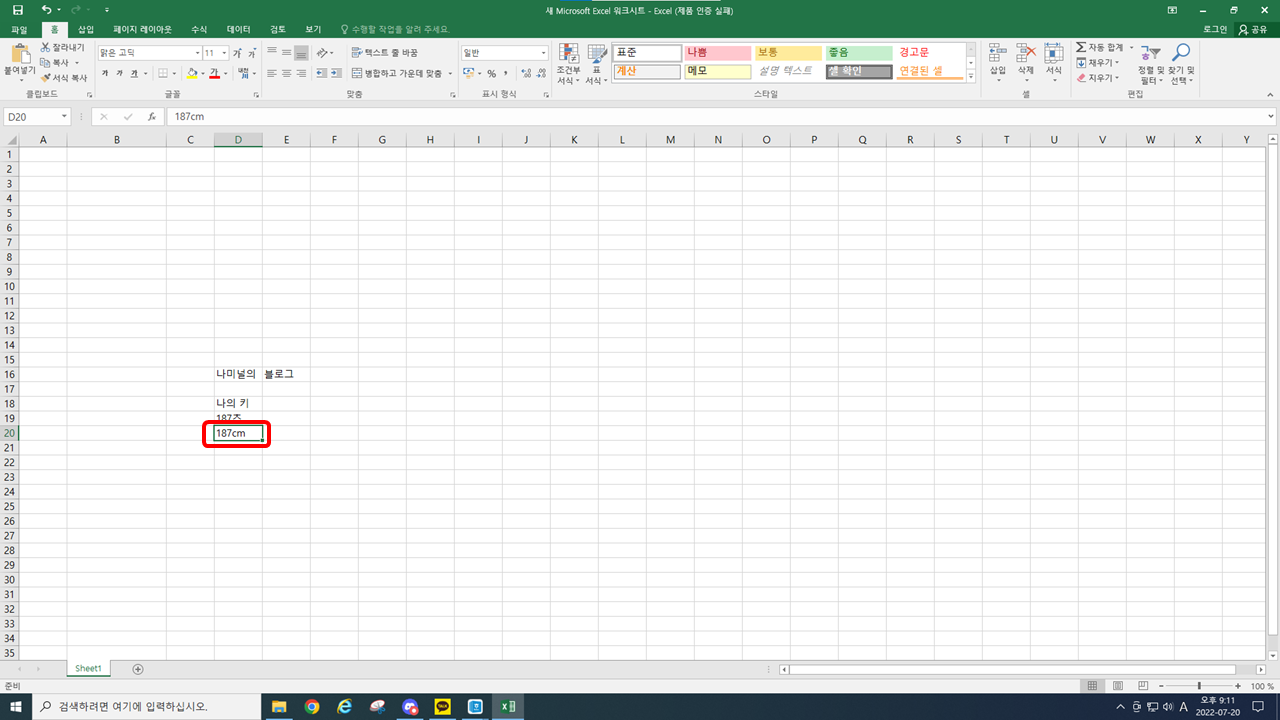Open number format dropdown 일반

click(543, 53)
